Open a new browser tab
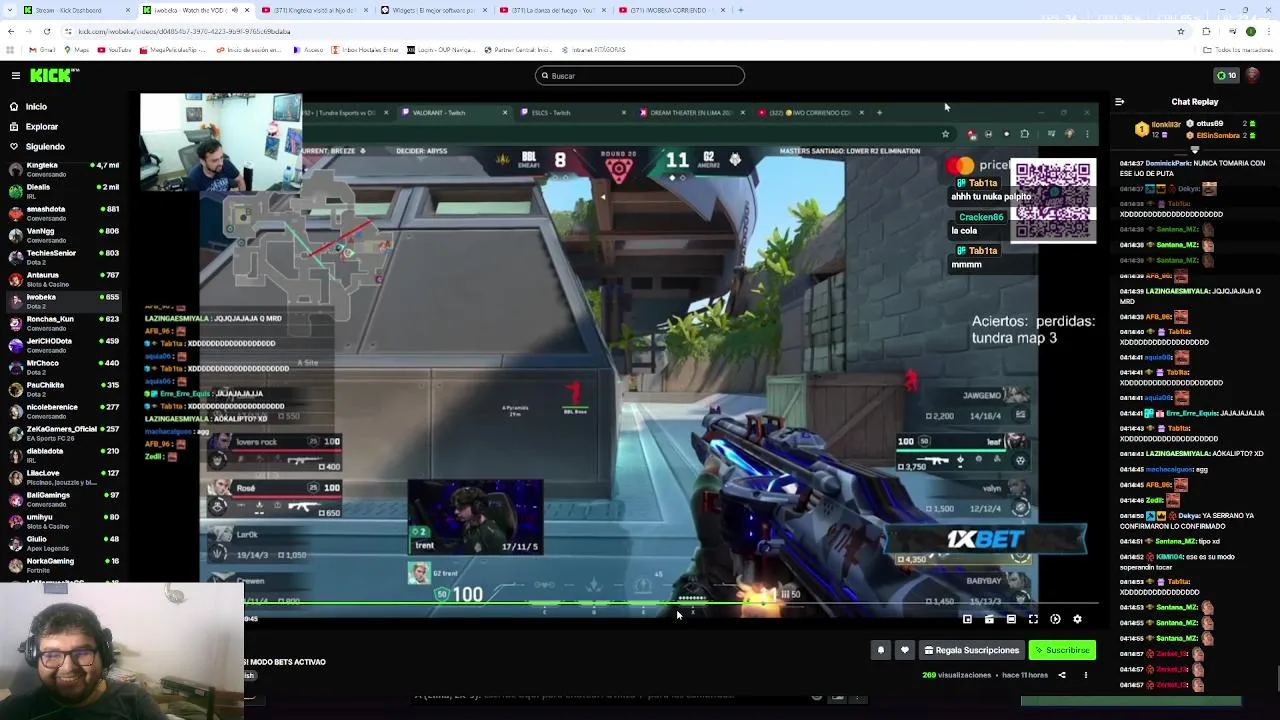Viewport: 1280px width, 720px height. coord(740,10)
